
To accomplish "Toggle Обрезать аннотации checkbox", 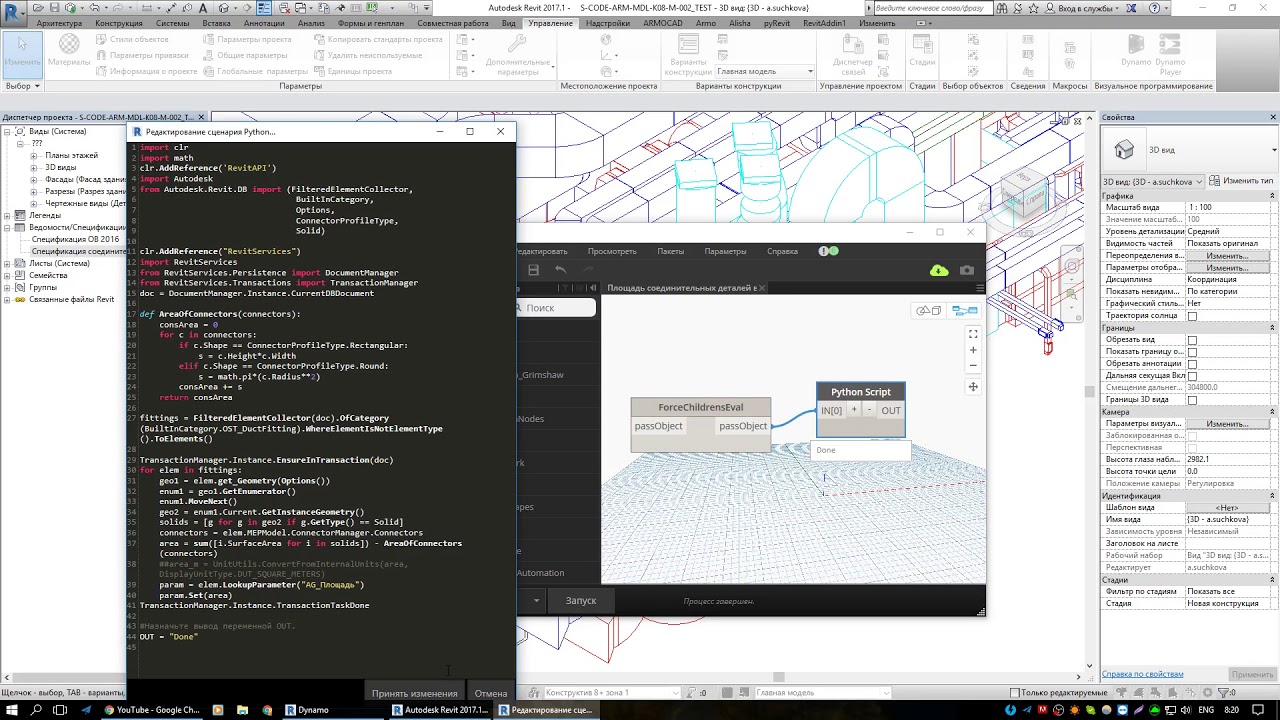I will (1192, 364).
